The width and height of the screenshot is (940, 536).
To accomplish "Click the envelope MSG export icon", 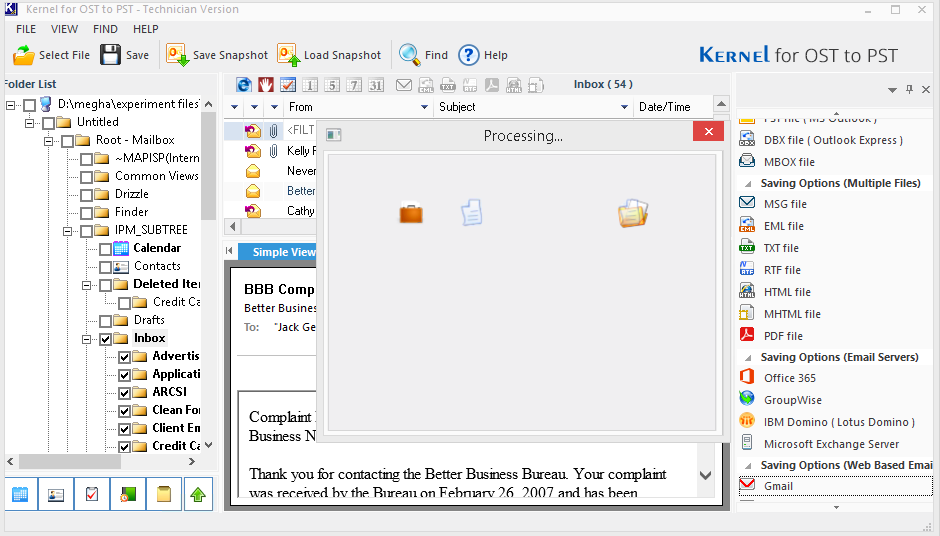I will tap(403, 85).
